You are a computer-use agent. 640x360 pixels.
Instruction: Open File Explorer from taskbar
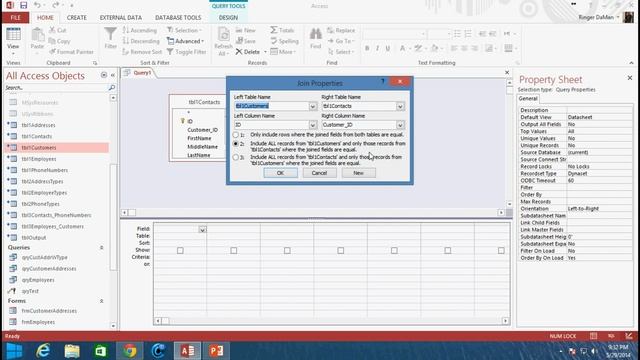point(72,351)
